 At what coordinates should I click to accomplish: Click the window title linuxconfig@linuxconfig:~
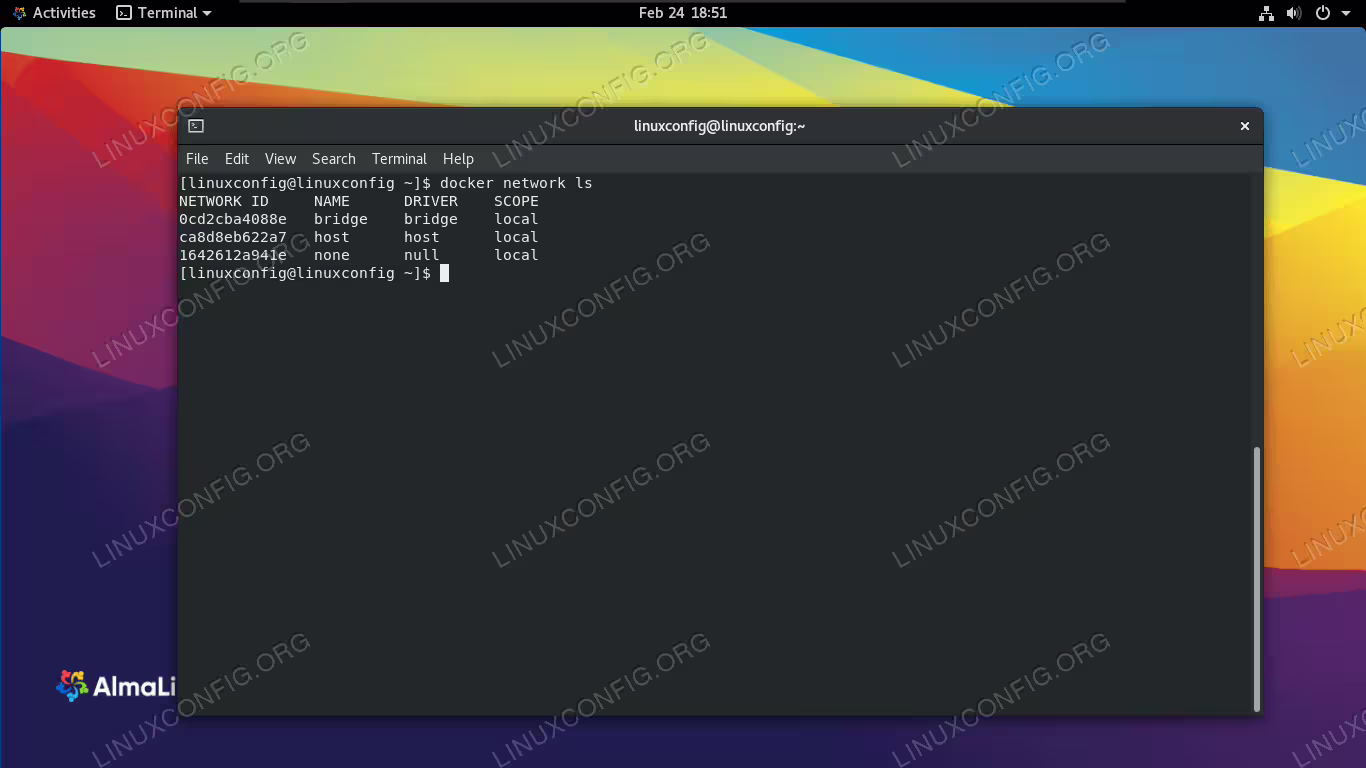[x=720, y=126]
